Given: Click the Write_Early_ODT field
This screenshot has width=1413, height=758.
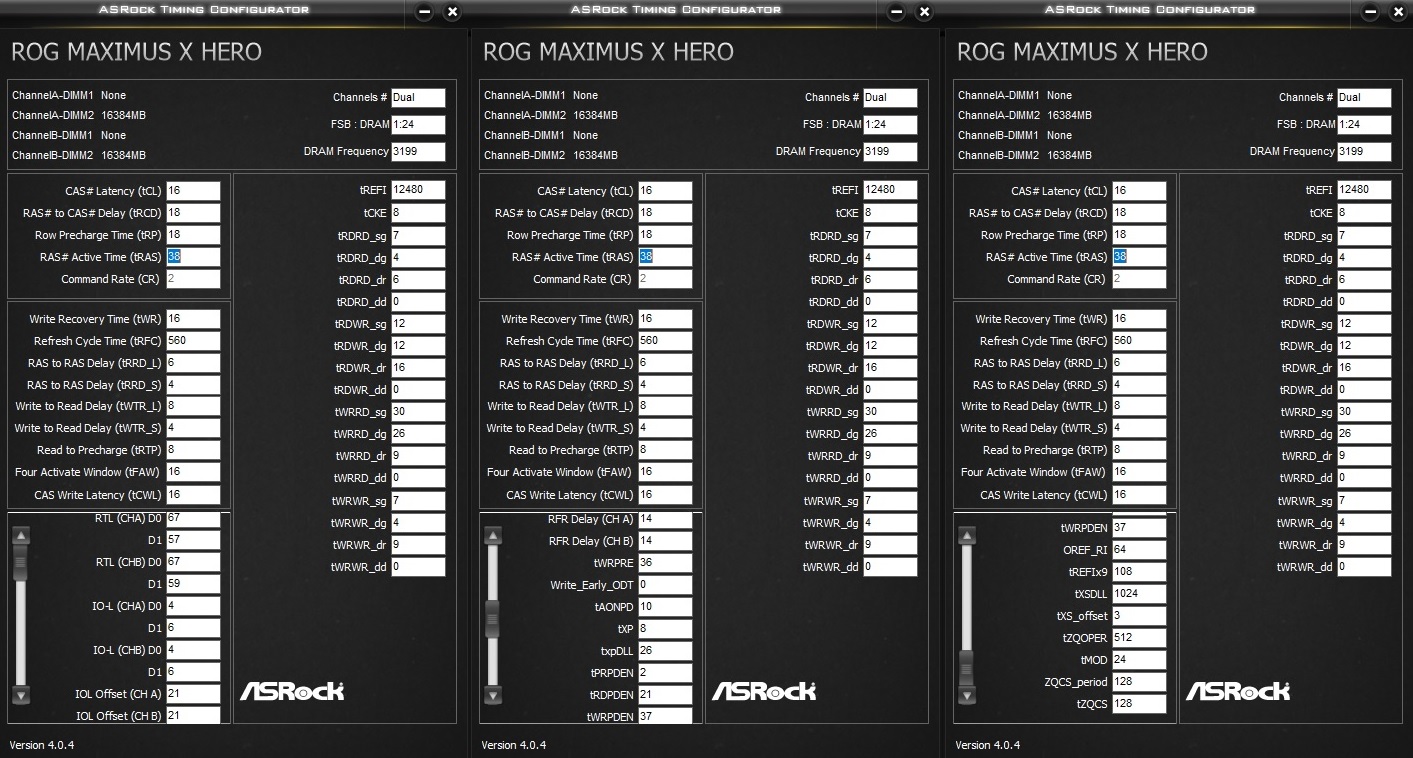Looking at the screenshot, I should (665, 585).
